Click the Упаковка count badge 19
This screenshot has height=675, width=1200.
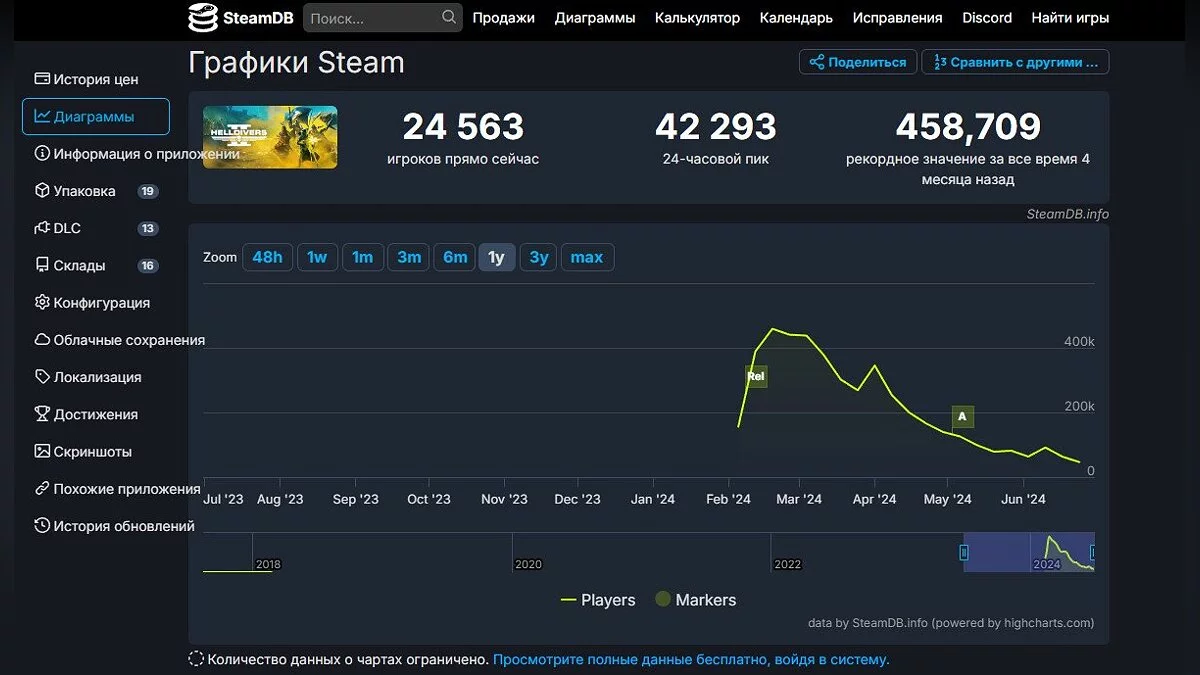148,191
